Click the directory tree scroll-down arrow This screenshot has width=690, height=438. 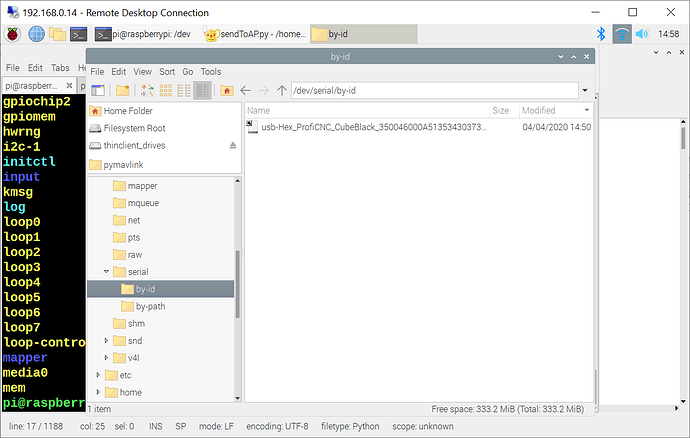238,398
